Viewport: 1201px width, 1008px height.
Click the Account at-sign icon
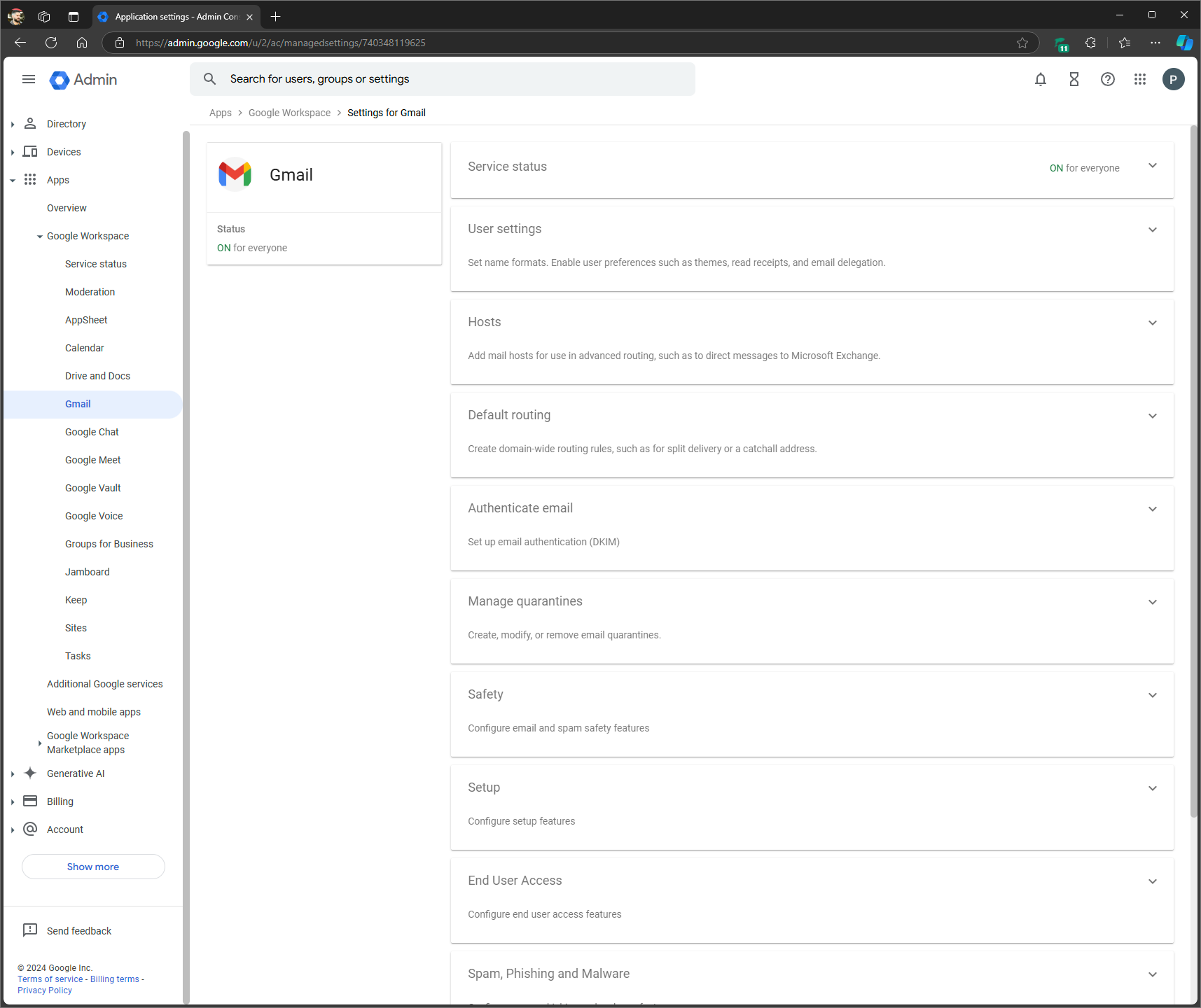(x=30, y=829)
